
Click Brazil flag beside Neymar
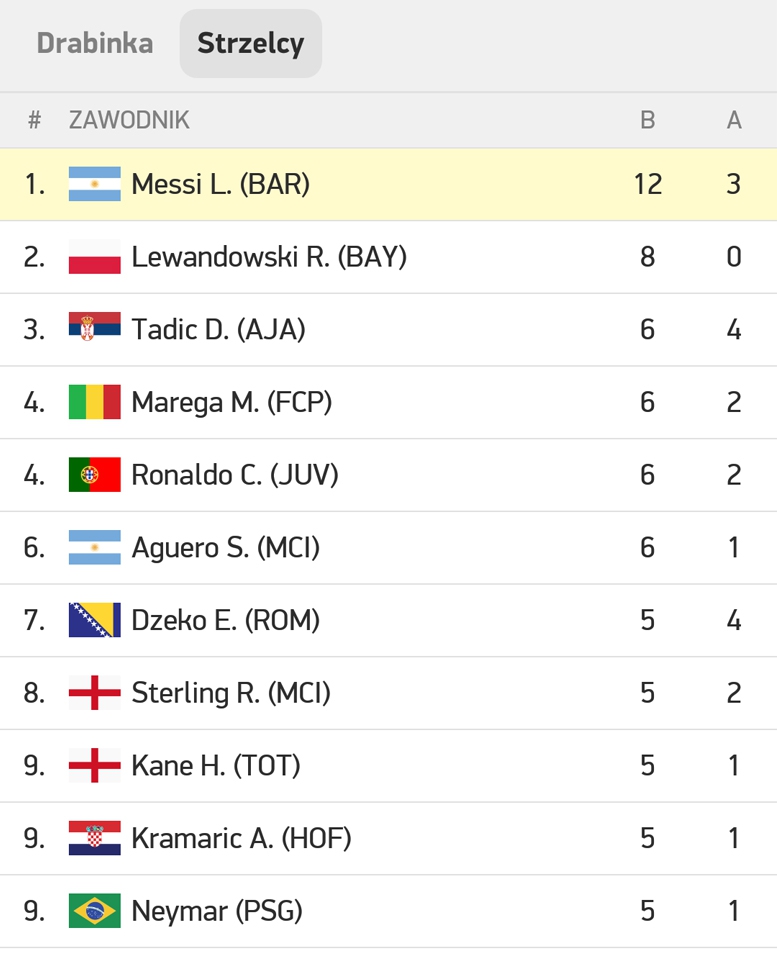[94, 911]
